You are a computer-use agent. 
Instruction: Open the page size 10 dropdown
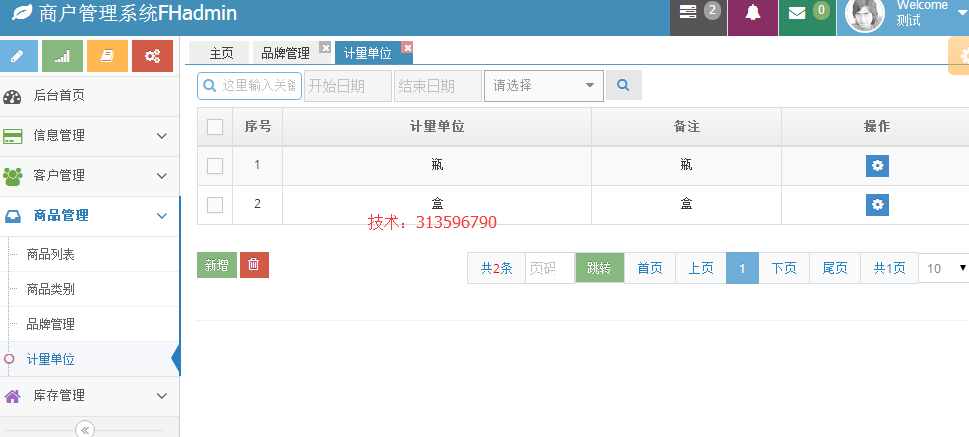click(x=944, y=268)
